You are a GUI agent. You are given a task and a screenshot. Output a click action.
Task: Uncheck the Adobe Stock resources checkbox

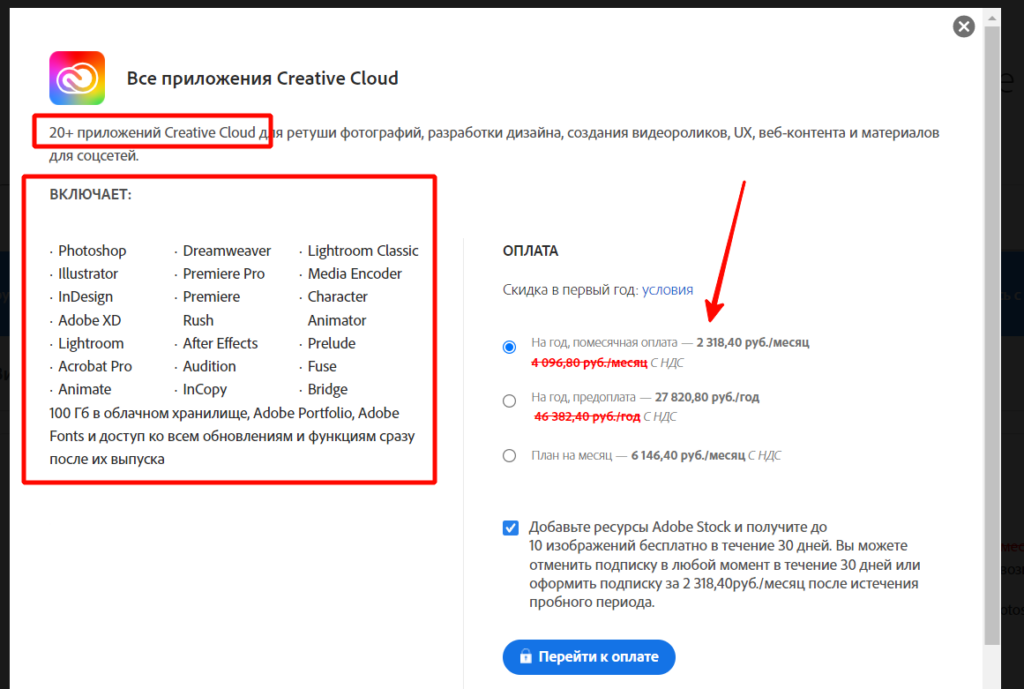coord(511,528)
